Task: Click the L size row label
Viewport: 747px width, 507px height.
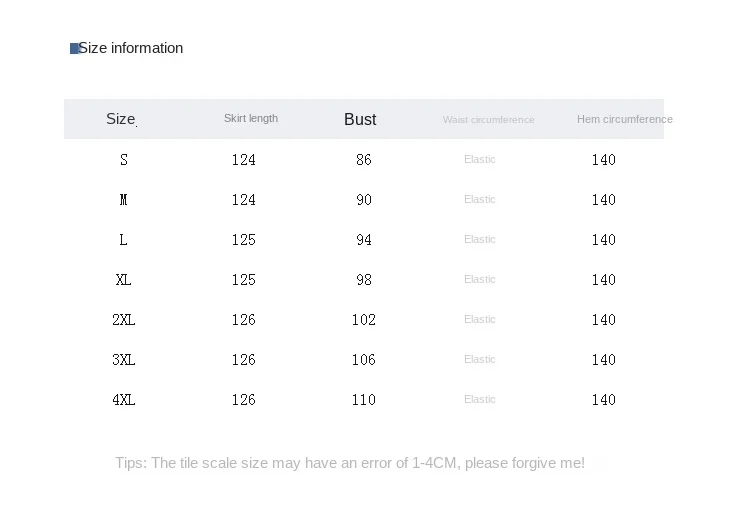Action: click(124, 240)
